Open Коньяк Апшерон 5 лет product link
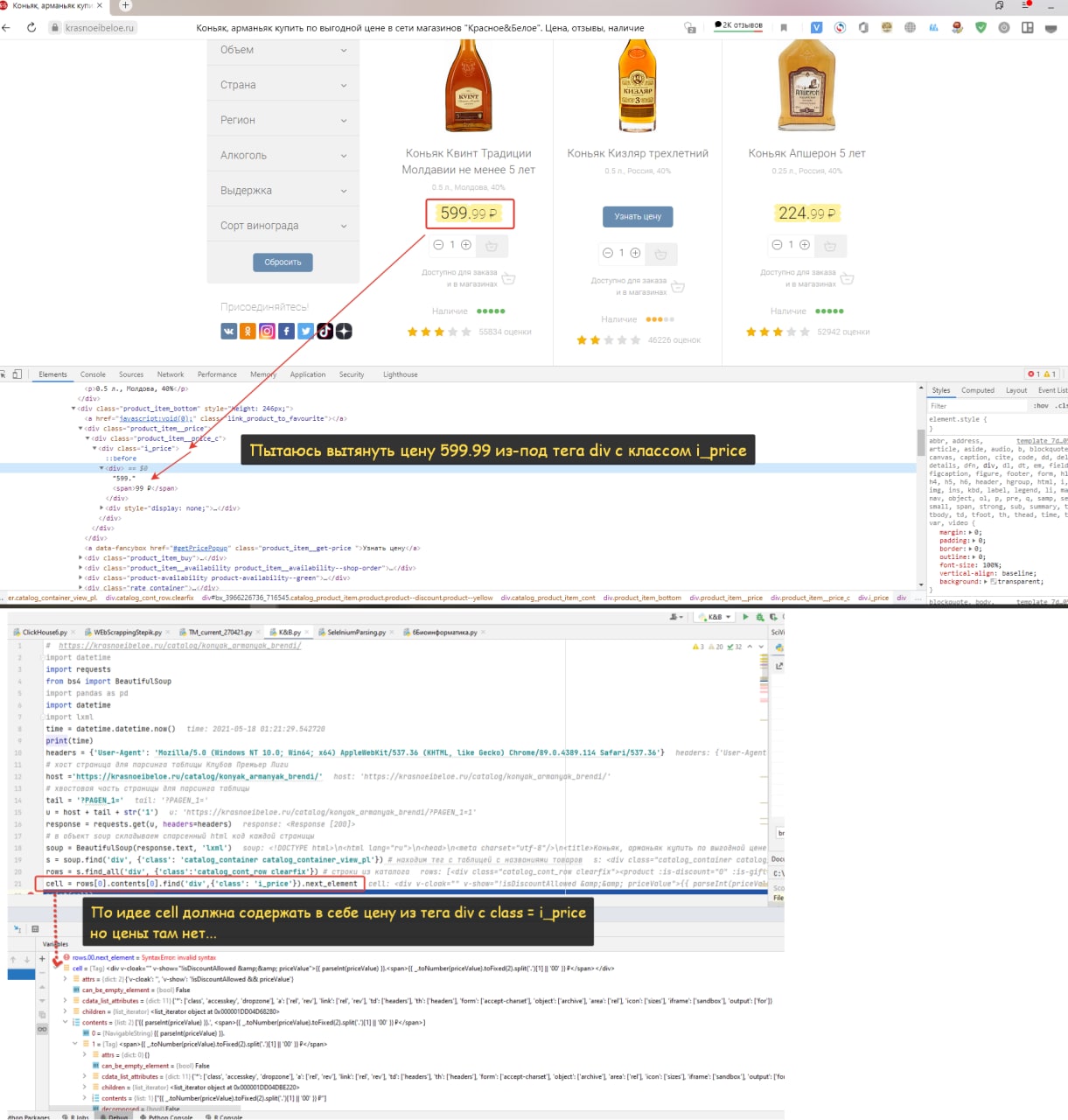This screenshot has width=1068, height=1120. (806, 153)
